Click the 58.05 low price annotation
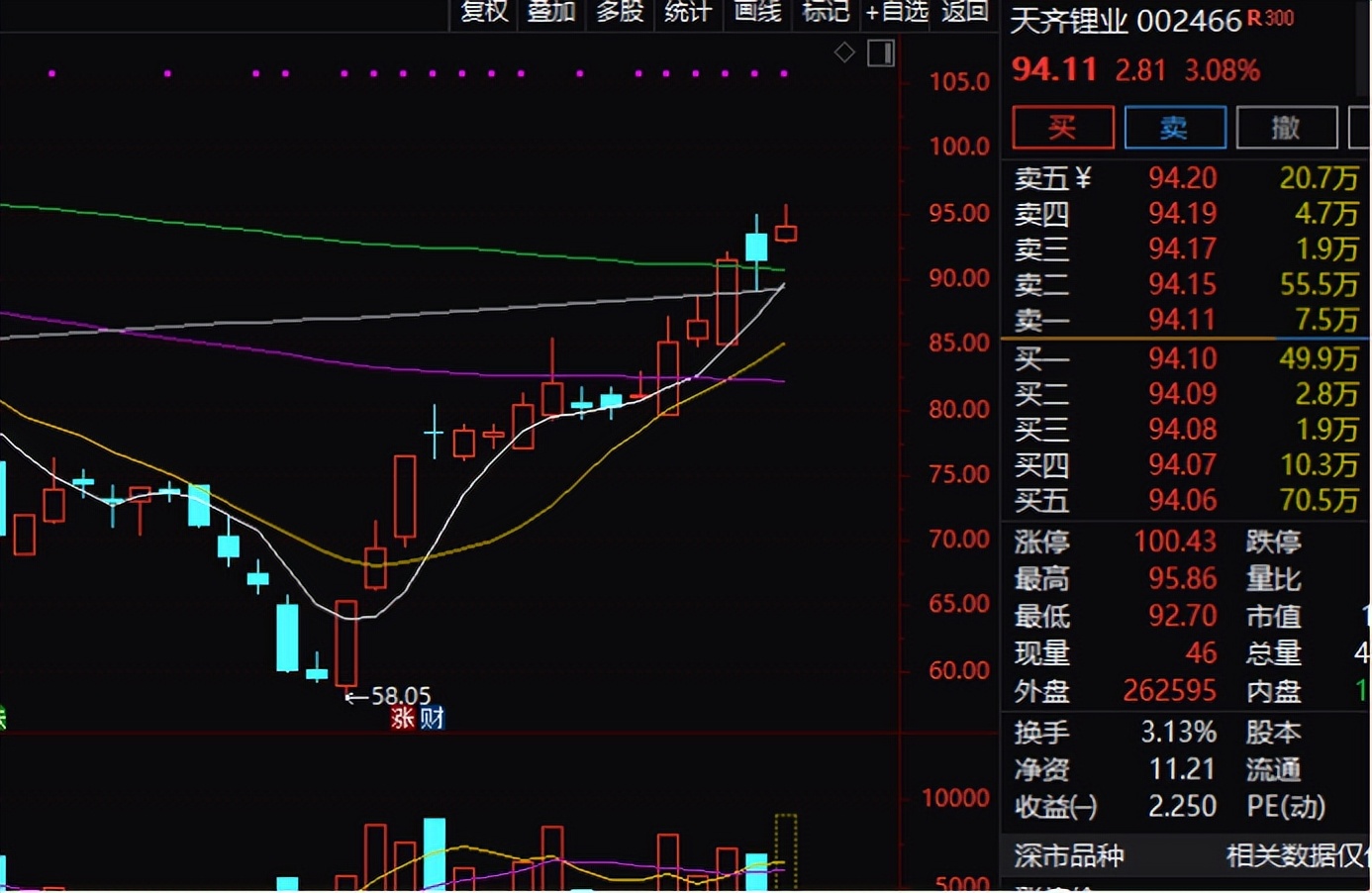The image size is (1372, 893). coord(400,696)
